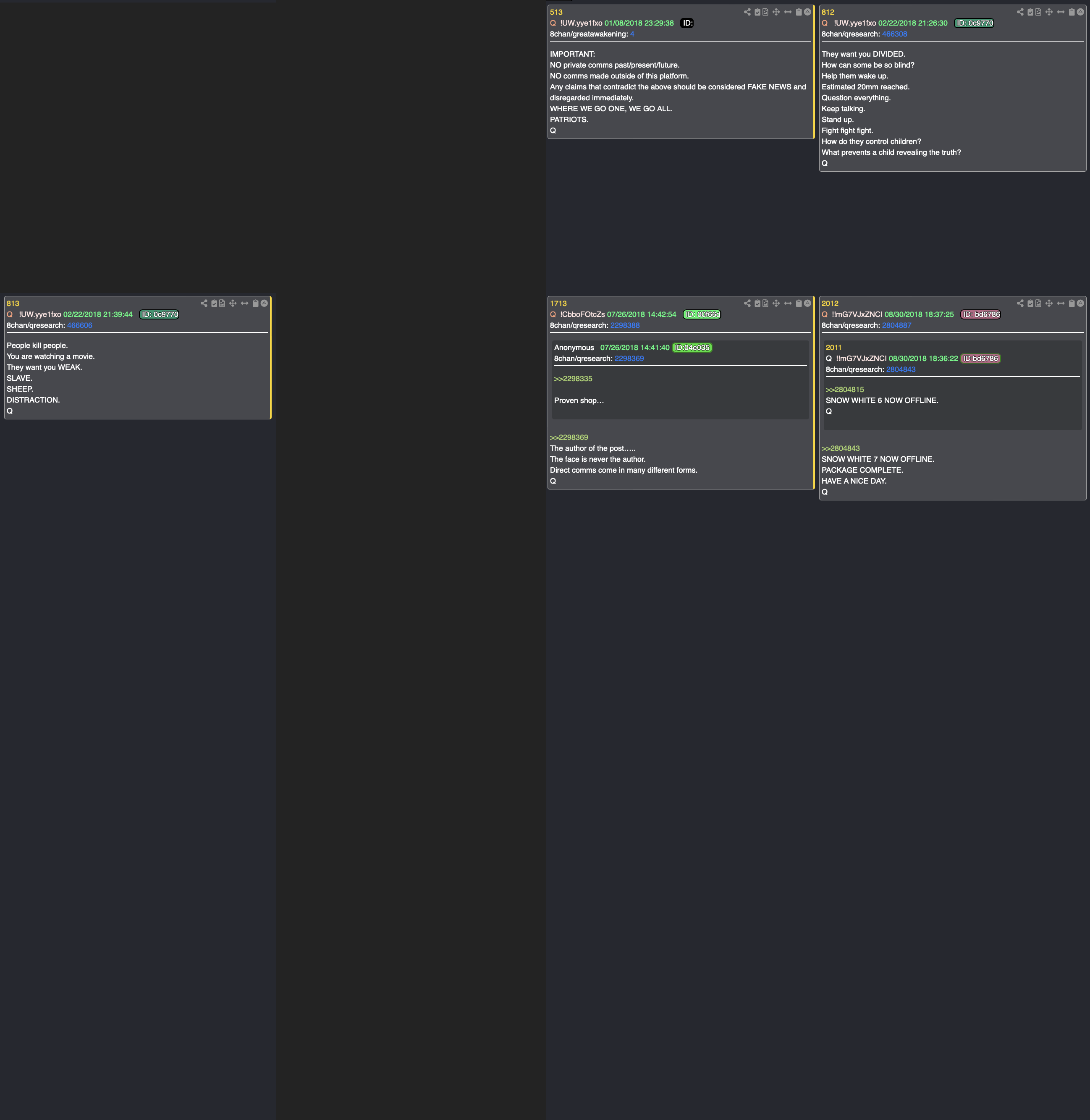Viewport: 1090px width, 1120px height.
Task: Click Anonymous ID 04e035 badge
Action: pyautogui.click(x=692, y=348)
